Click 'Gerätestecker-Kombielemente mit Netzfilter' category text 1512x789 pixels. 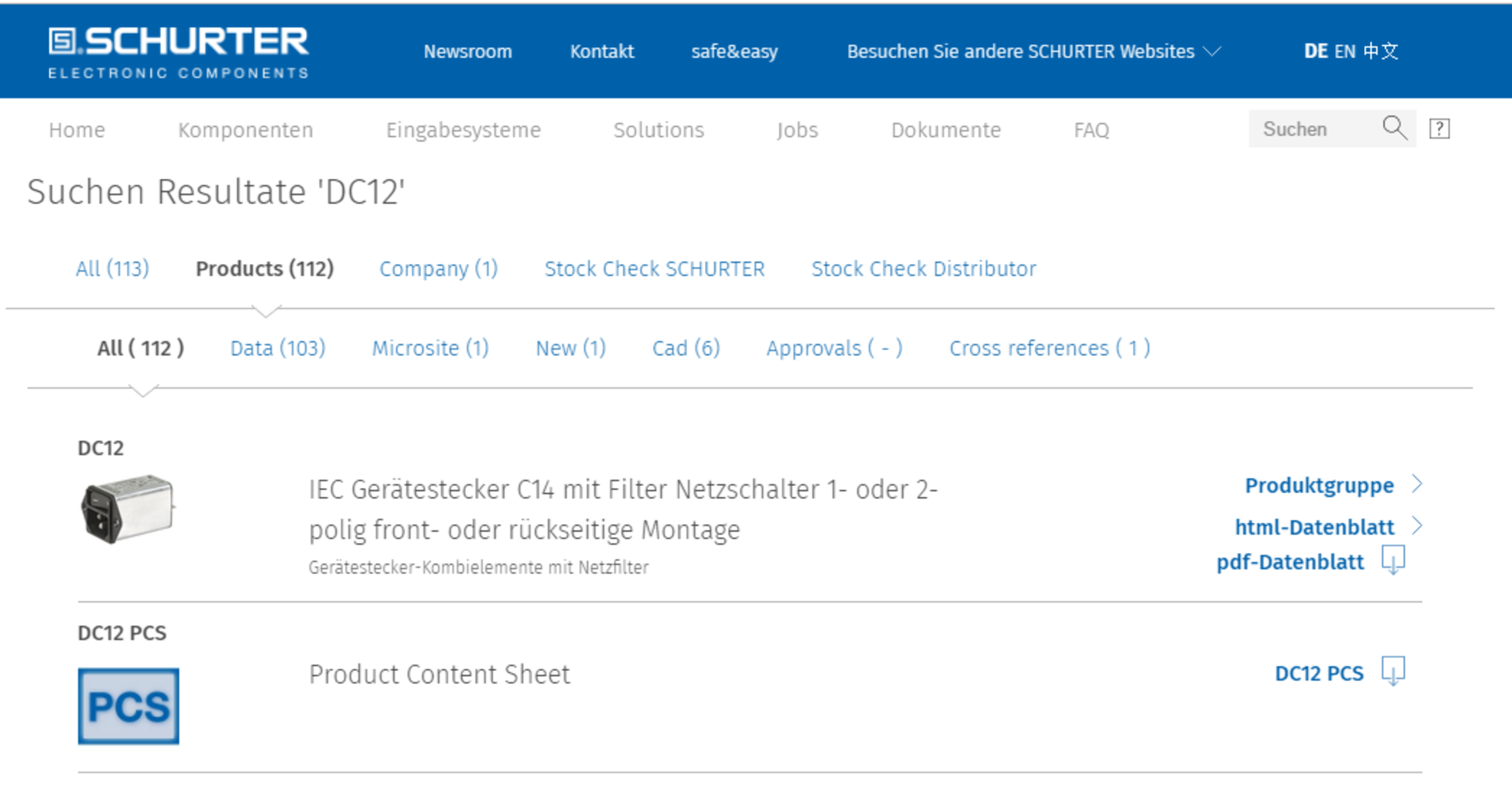(x=479, y=567)
